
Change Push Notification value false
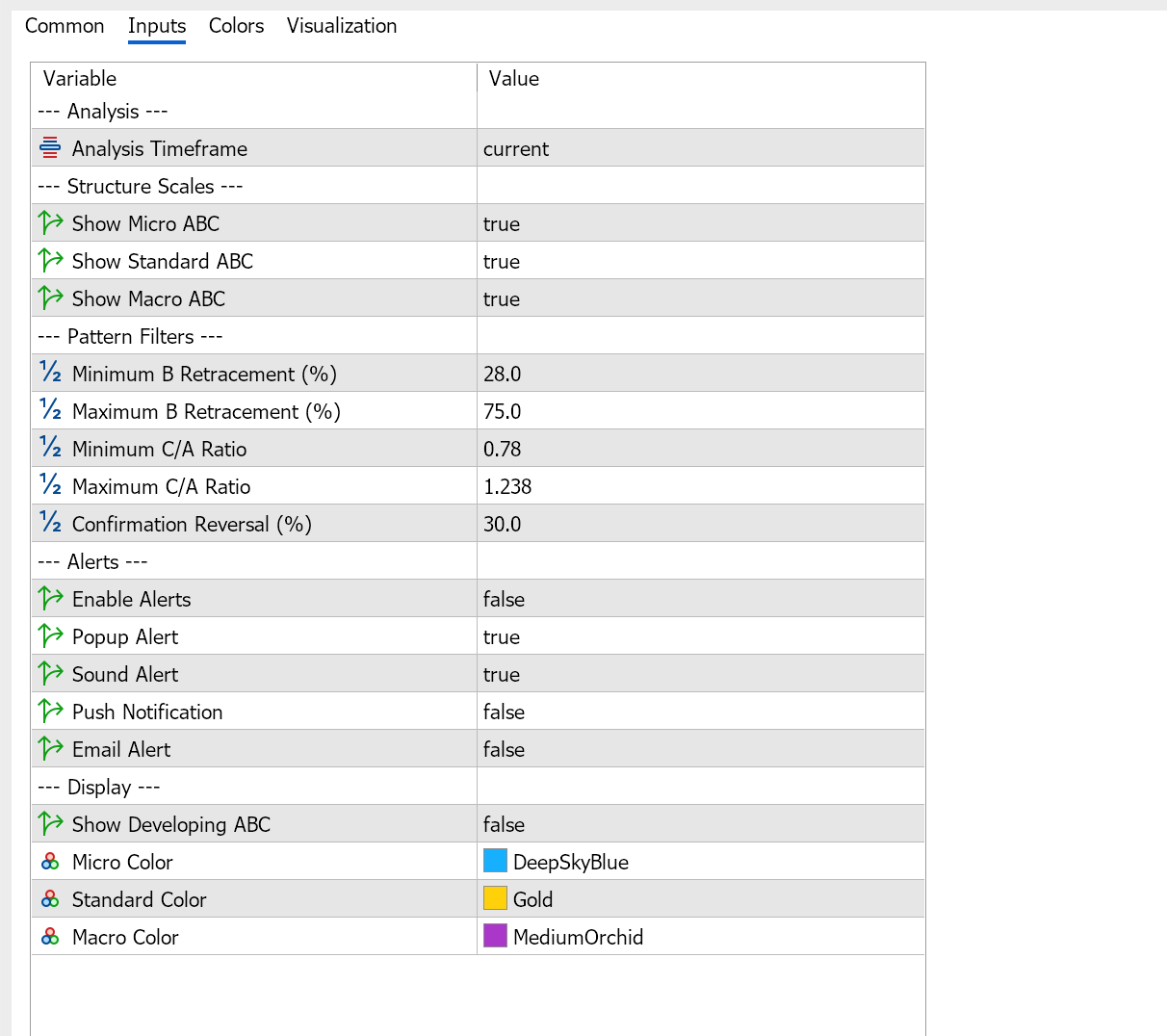[701, 712]
